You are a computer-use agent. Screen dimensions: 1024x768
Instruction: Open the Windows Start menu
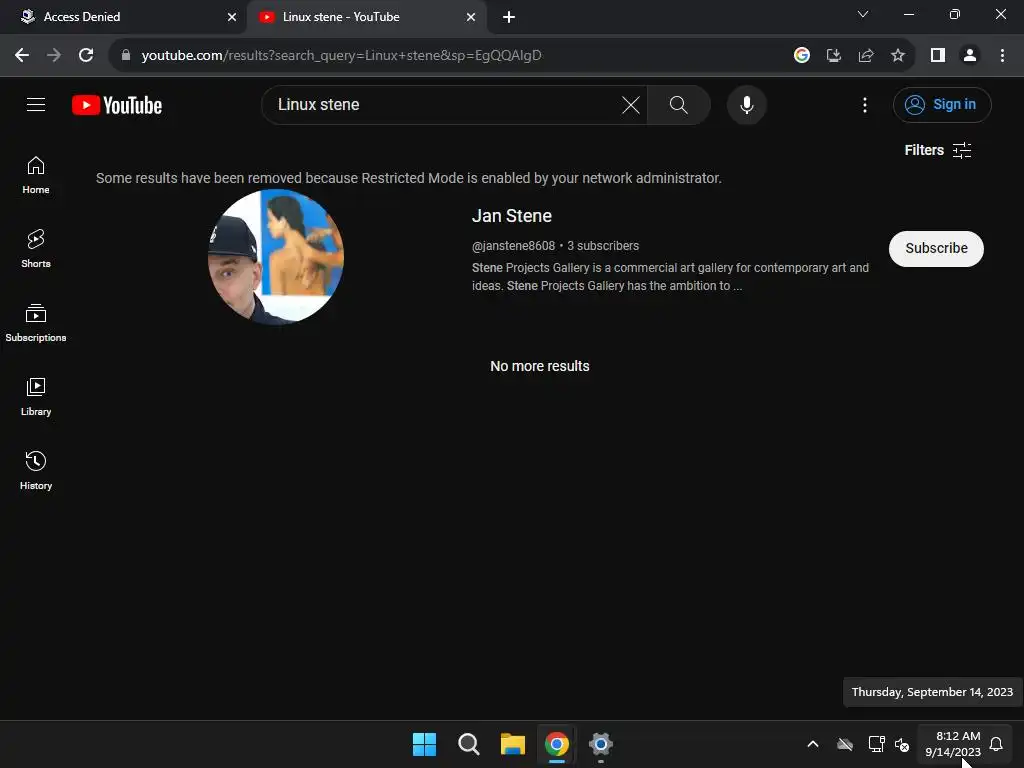(424, 744)
